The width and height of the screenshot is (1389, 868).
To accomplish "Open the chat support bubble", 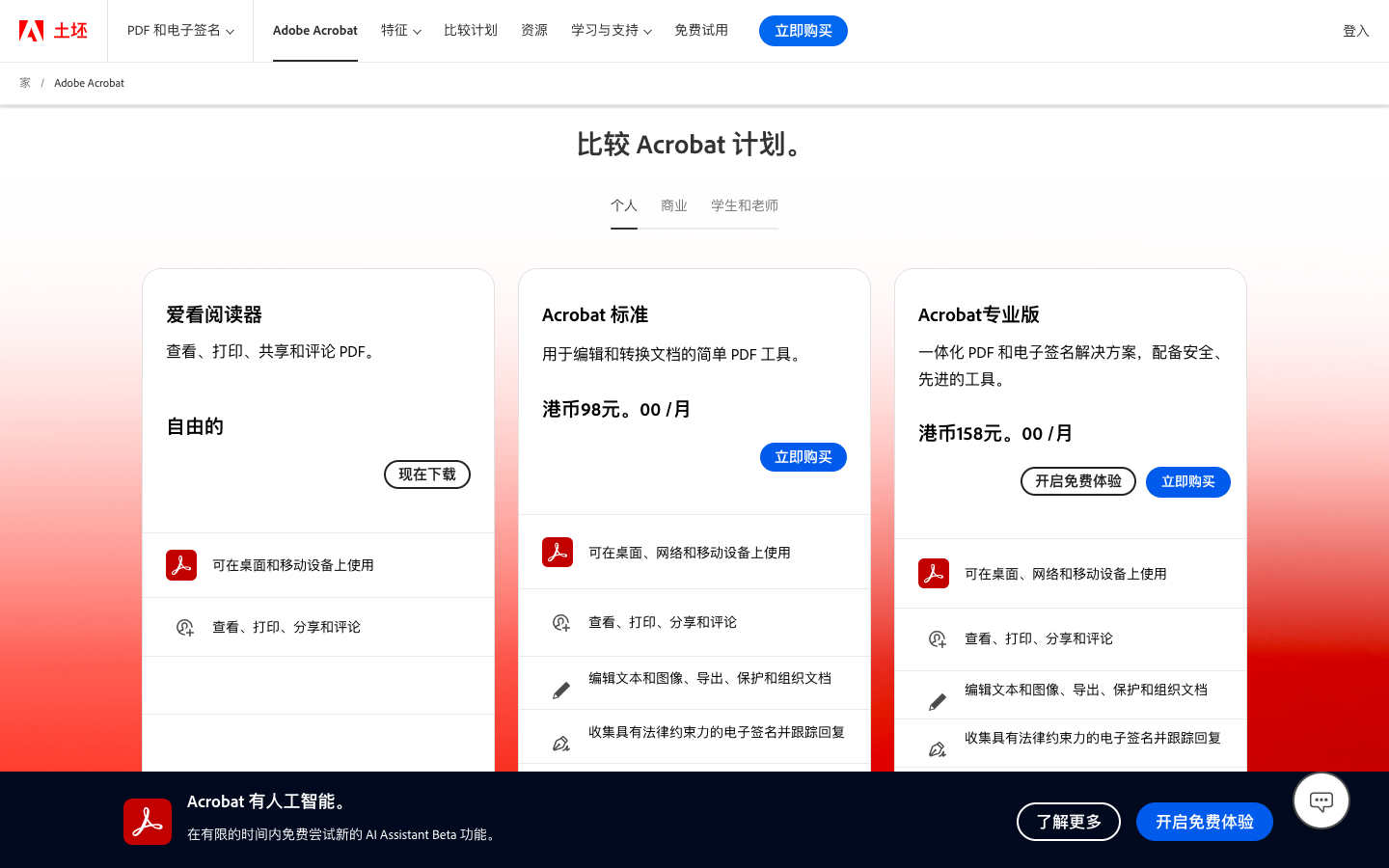I will tap(1321, 800).
